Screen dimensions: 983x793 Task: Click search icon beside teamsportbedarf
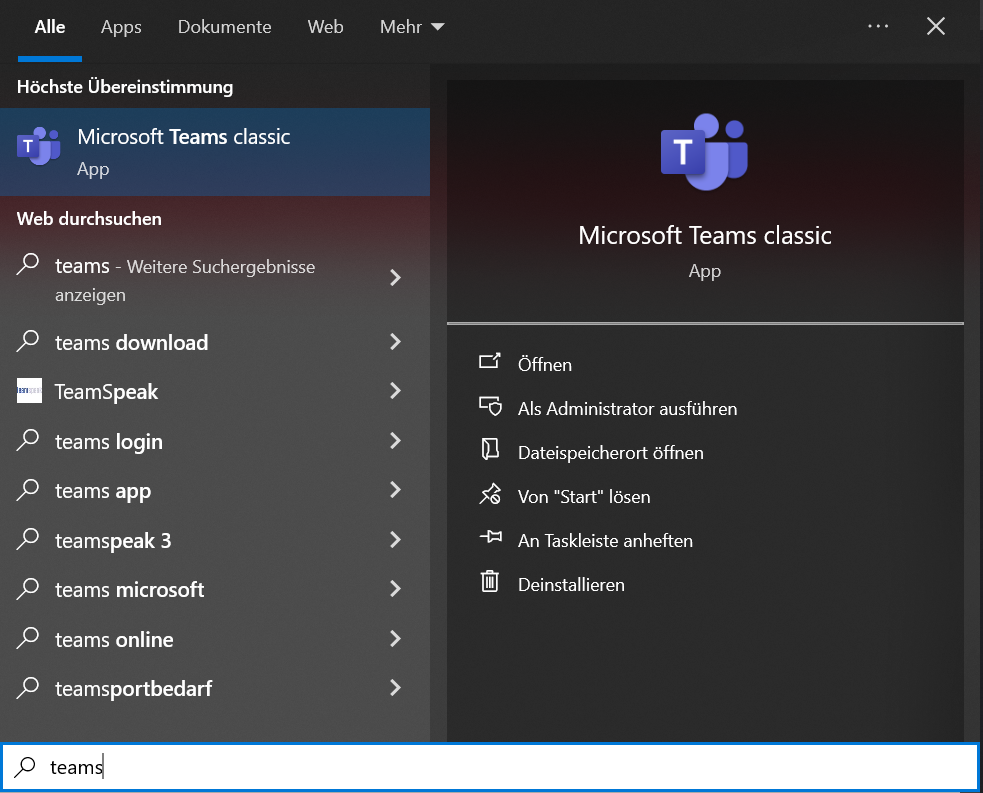(x=28, y=688)
